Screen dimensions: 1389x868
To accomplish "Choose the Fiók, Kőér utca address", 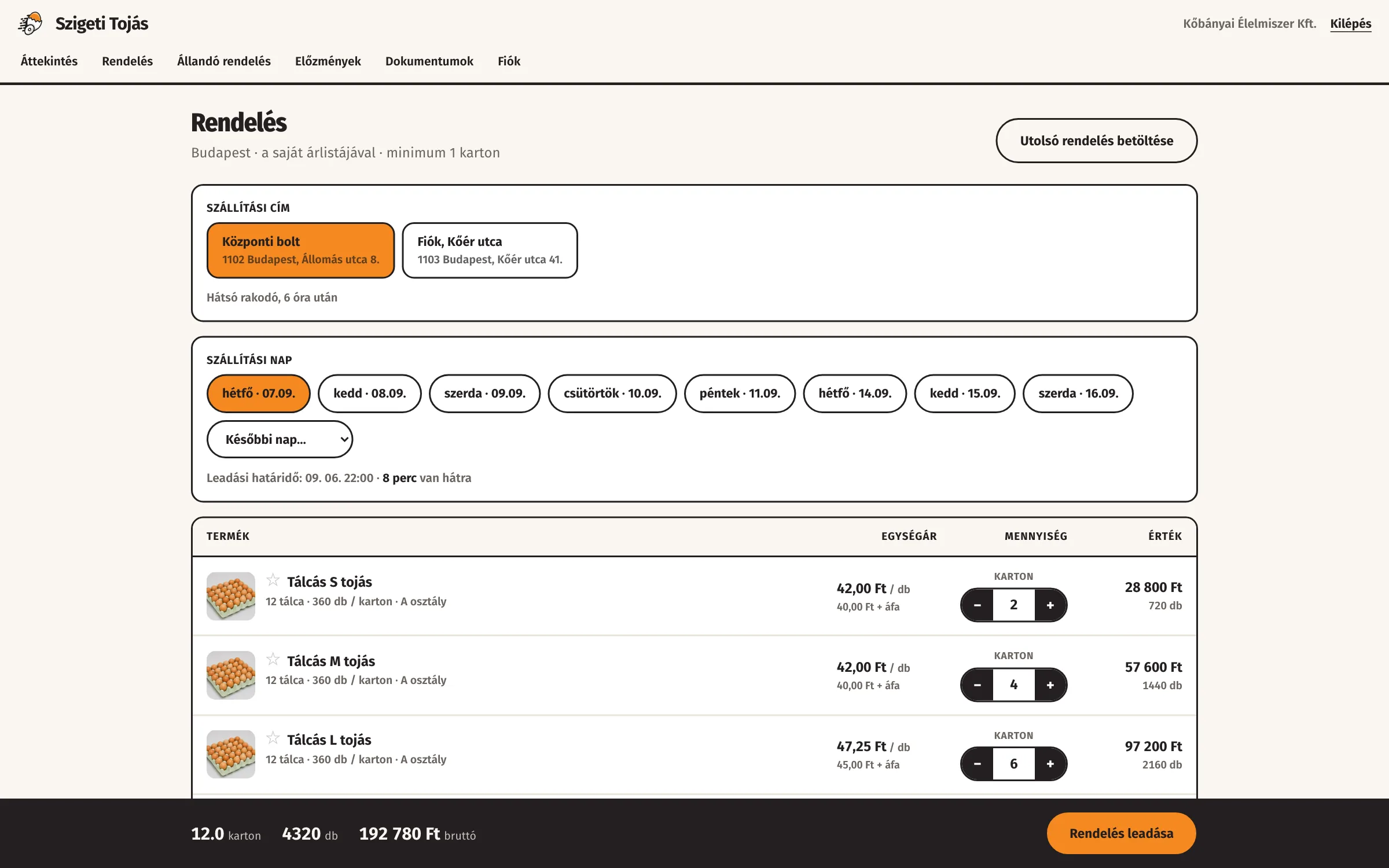I will pyautogui.click(x=490, y=250).
